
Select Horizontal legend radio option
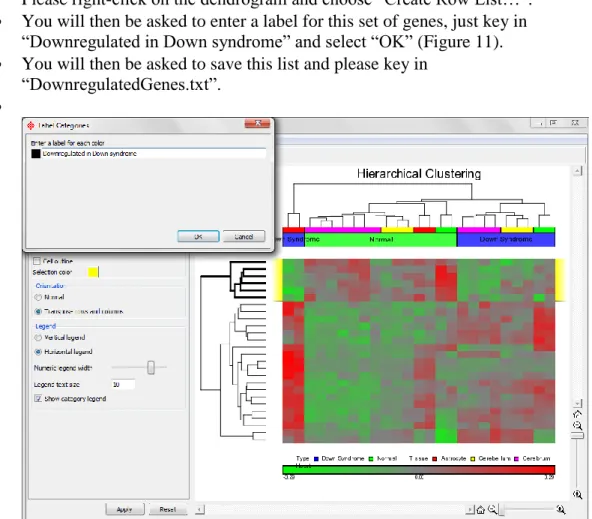[38, 352]
